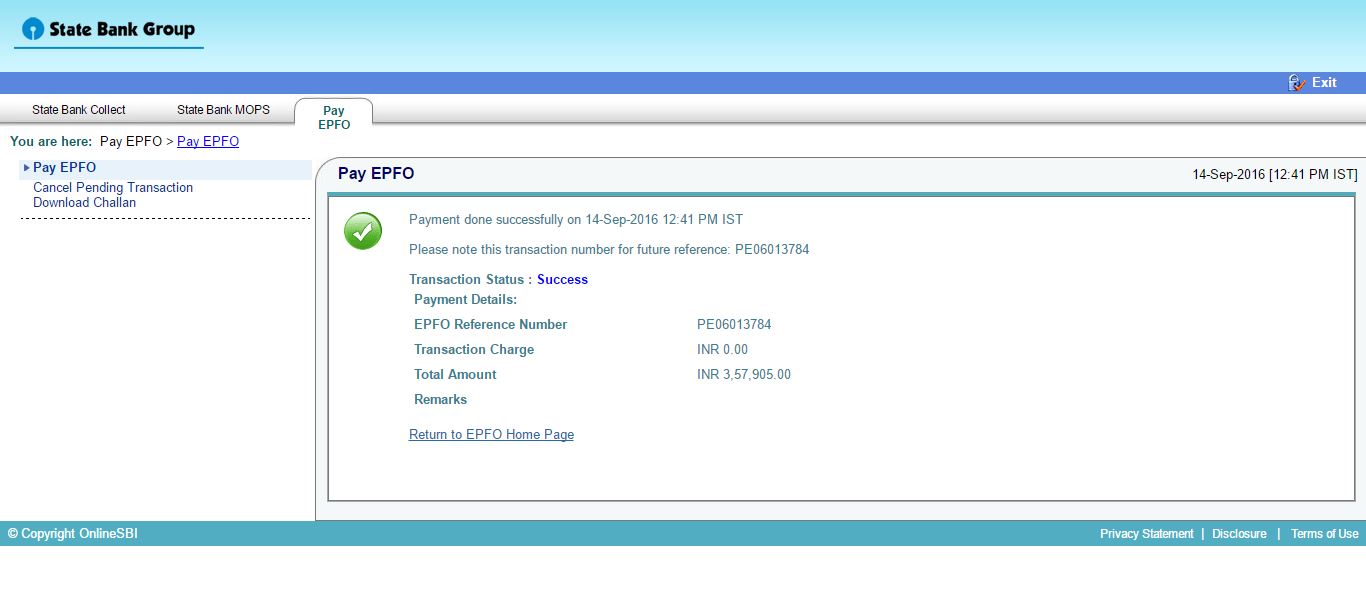Click the EPFO reference value PE06013784
Screen dimensions: 1366x595
(x=734, y=325)
